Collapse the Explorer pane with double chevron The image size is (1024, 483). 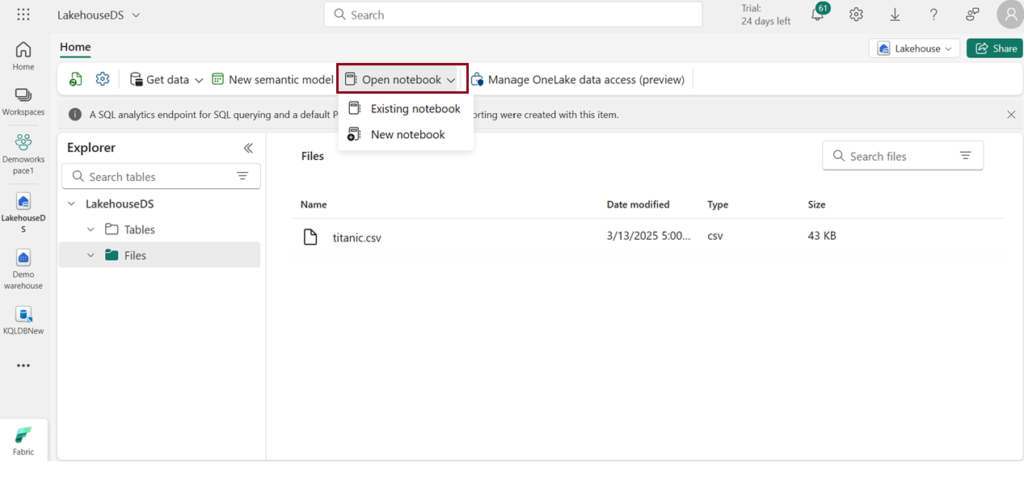click(248, 148)
